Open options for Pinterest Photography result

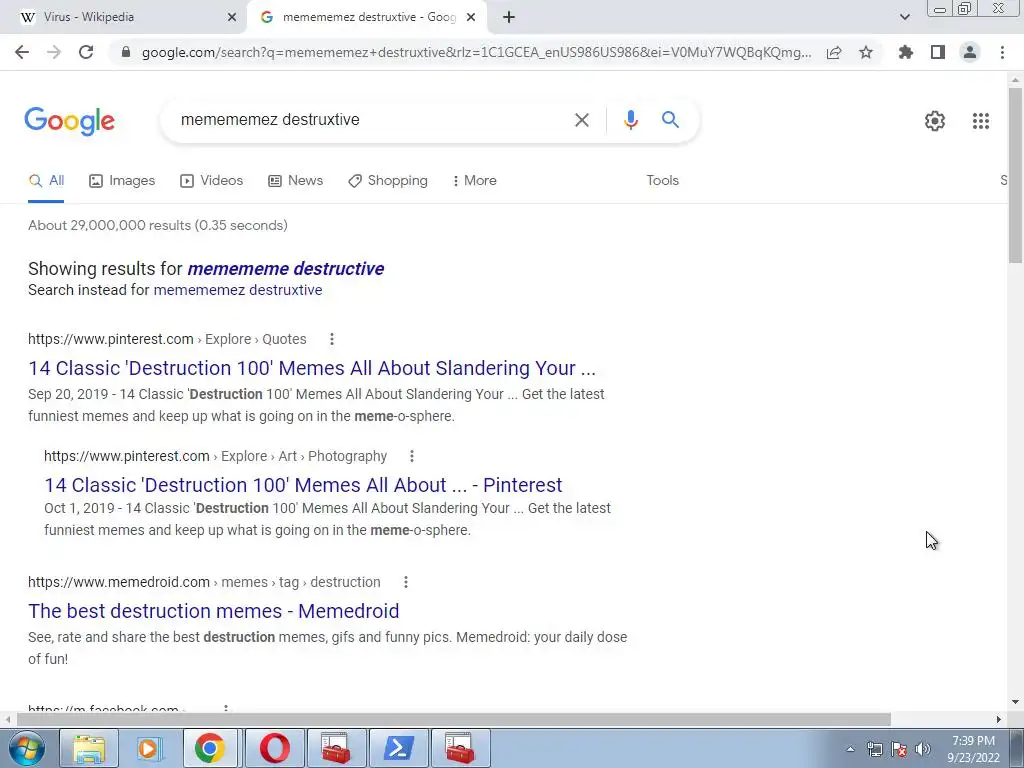point(411,456)
